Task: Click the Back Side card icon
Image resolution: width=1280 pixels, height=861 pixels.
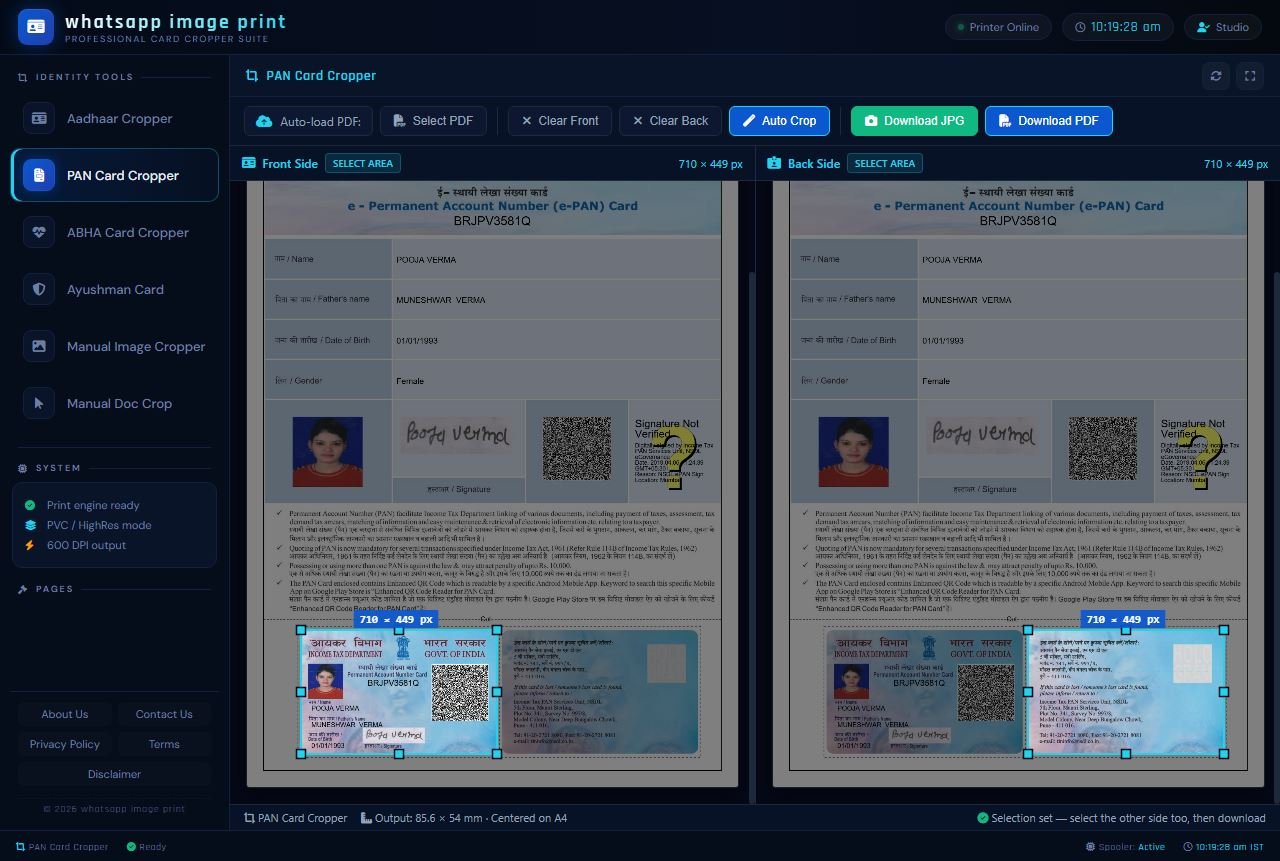Action: pos(774,163)
